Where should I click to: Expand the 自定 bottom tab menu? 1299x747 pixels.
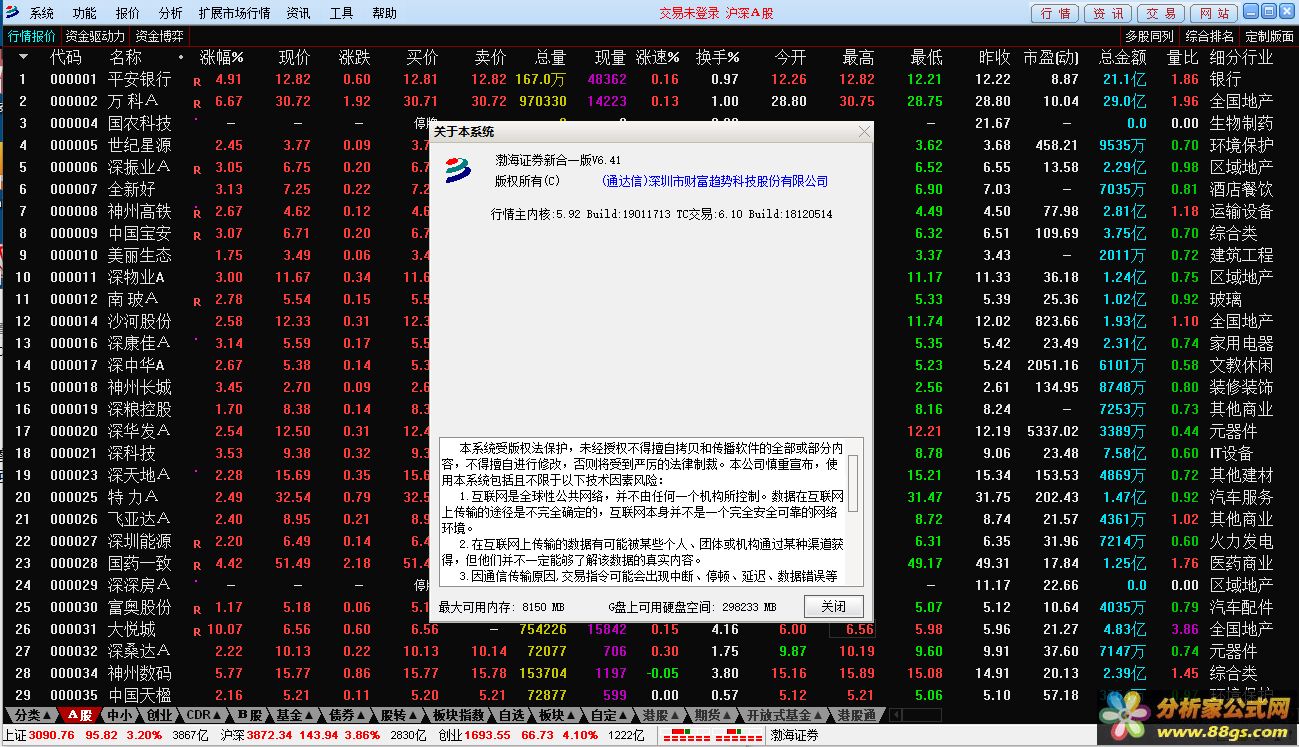pos(610,715)
